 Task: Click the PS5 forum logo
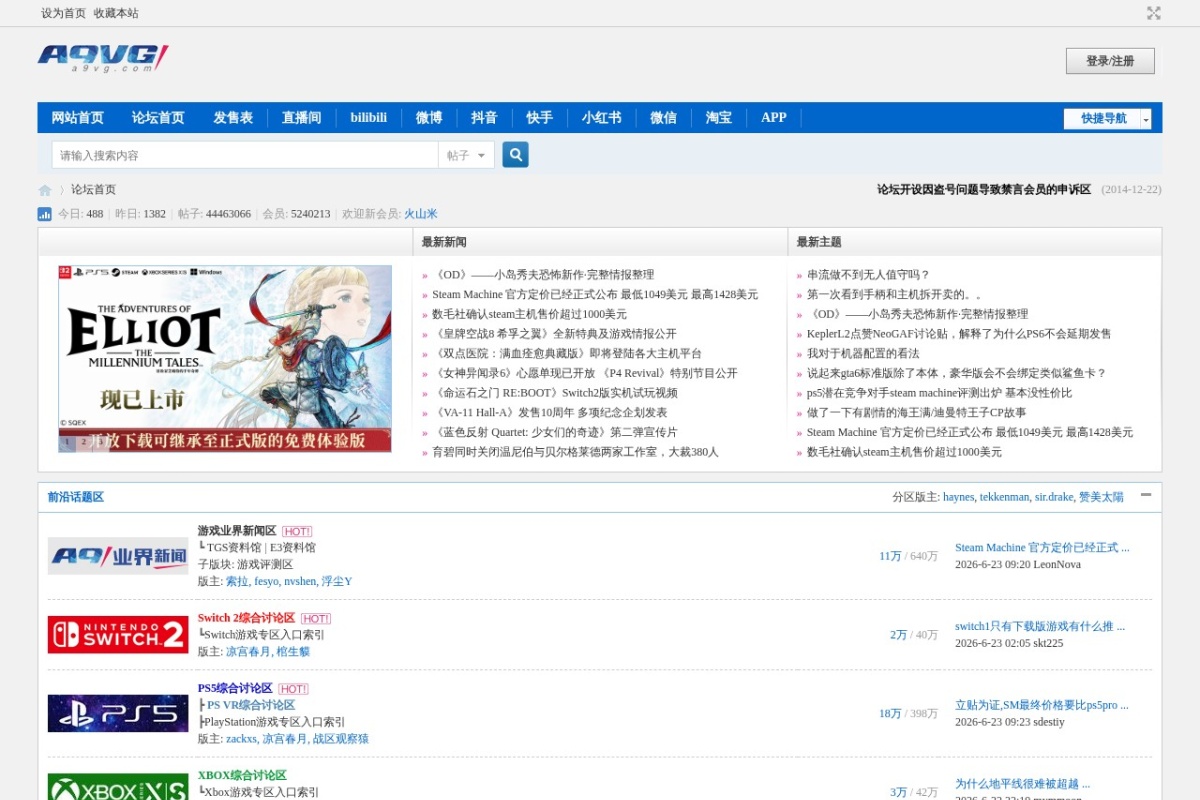(118, 714)
